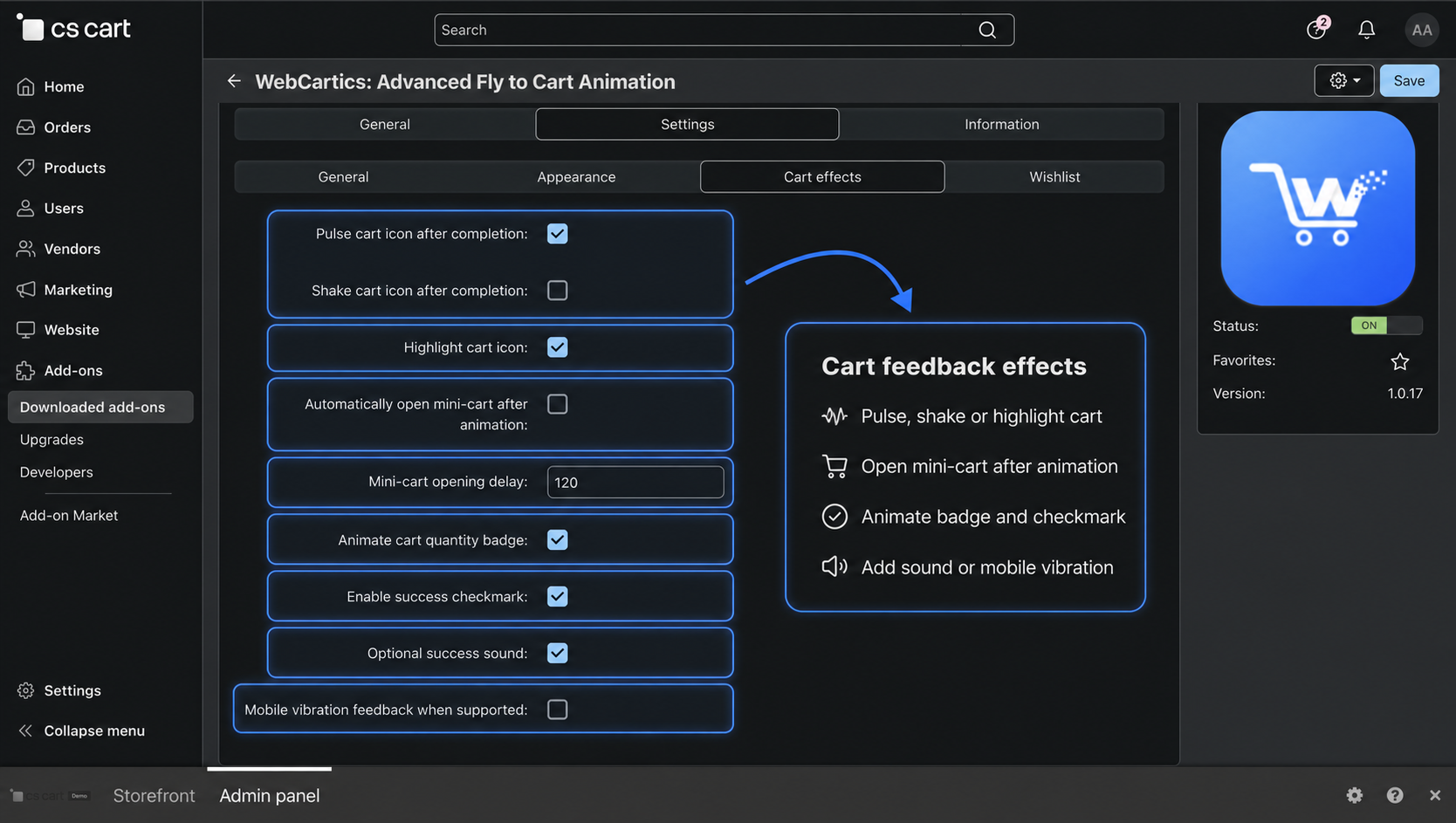Viewport: 1456px width, 823px height.
Task: Open Upgrades in sidebar
Action: (x=52, y=439)
